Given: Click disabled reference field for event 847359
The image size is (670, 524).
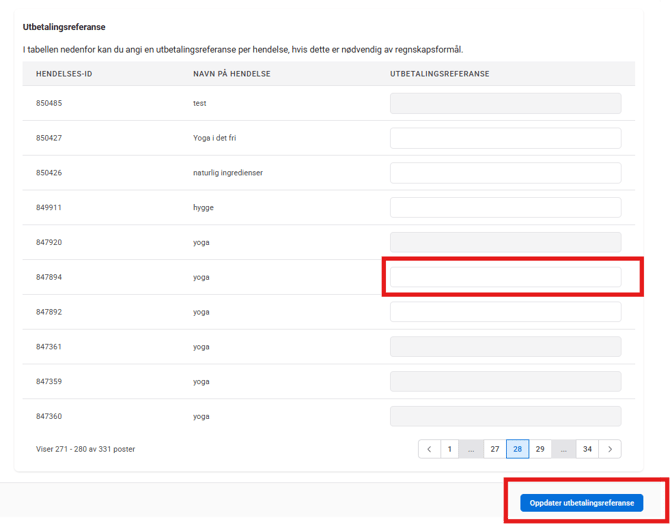Looking at the screenshot, I should coord(505,381).
